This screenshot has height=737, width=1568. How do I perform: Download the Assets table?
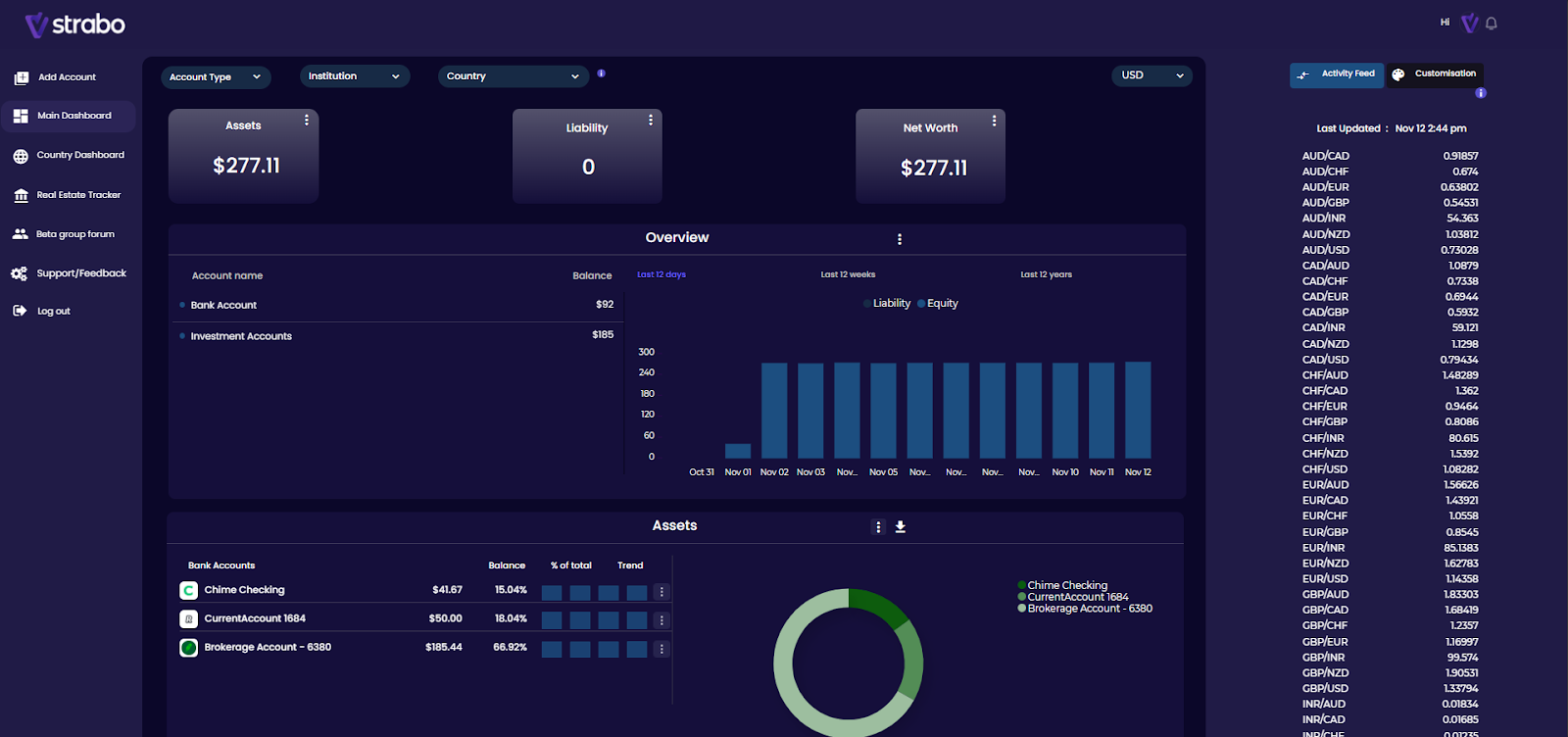coord(901,527)
